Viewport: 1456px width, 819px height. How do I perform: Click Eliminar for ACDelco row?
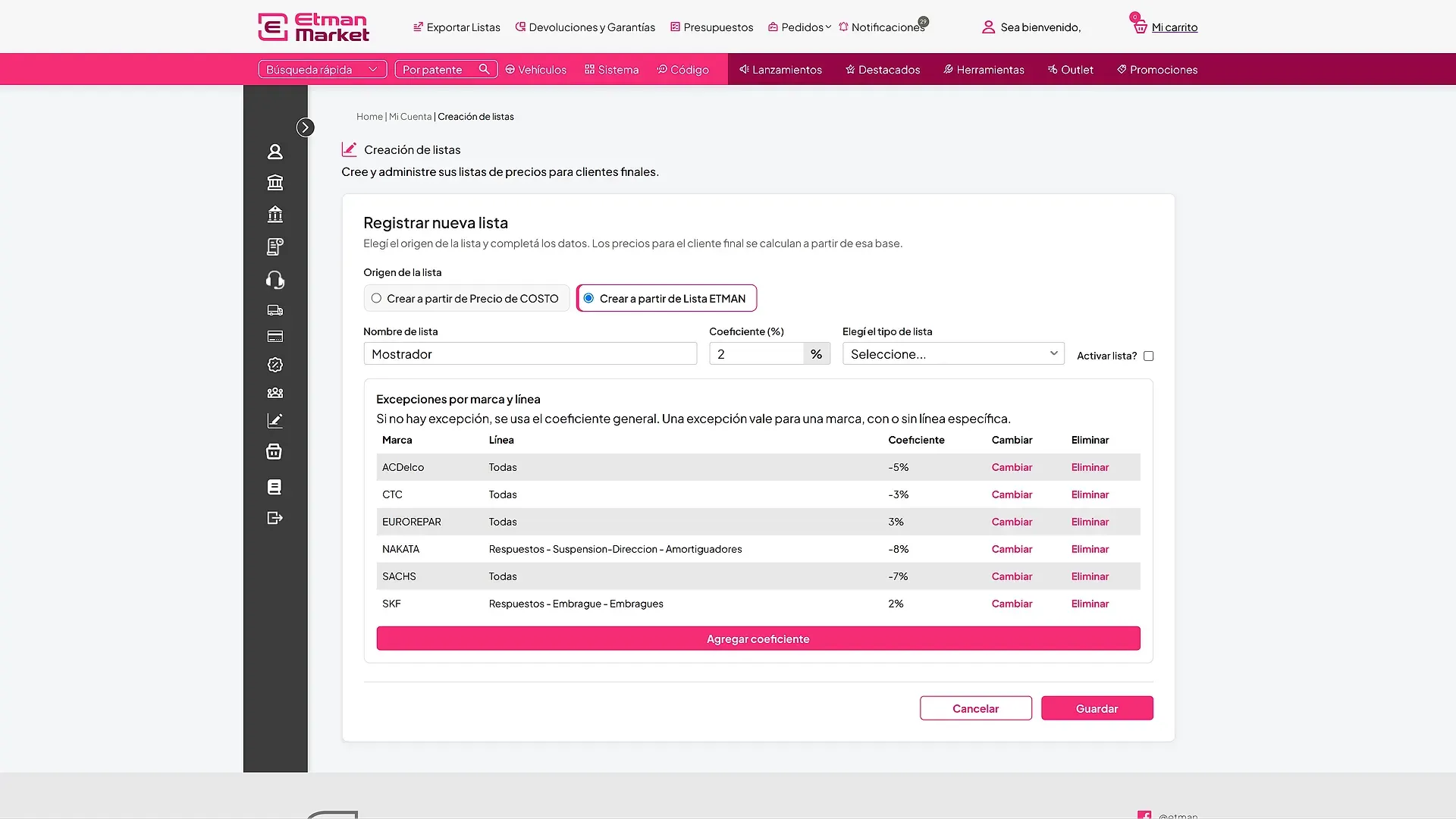point(1090,467)
